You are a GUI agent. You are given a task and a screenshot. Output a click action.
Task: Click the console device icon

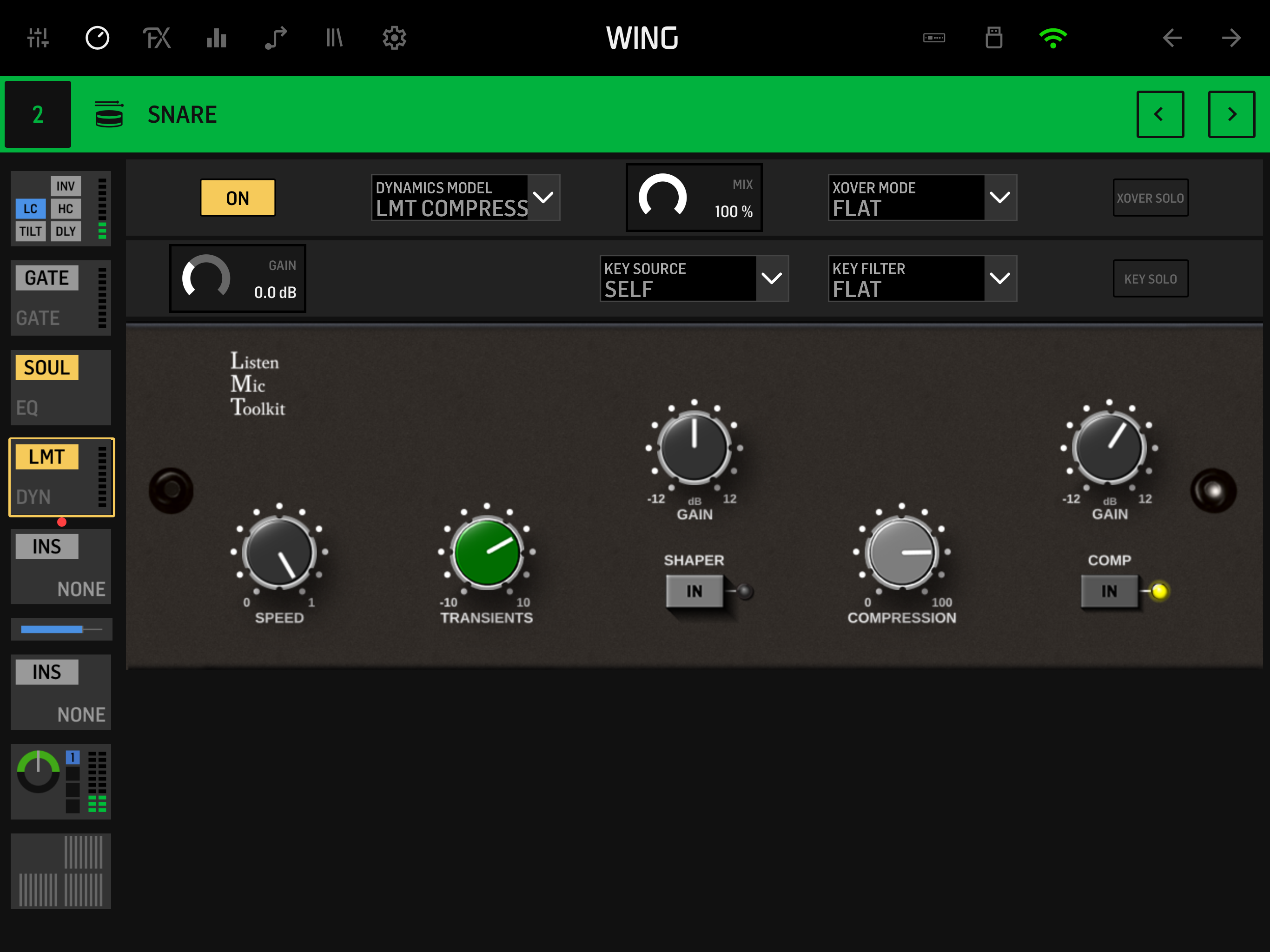pos(934,38)
